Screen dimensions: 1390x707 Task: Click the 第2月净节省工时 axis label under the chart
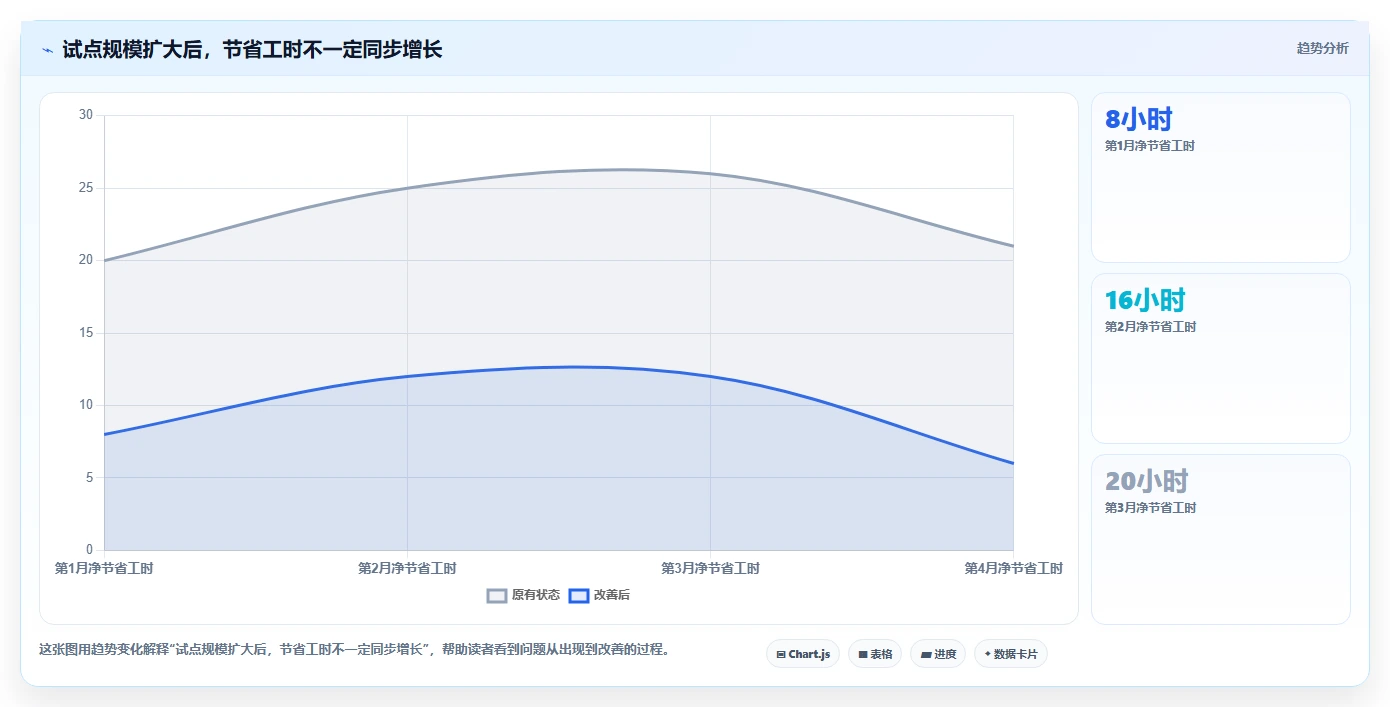(x=407, y=568)
